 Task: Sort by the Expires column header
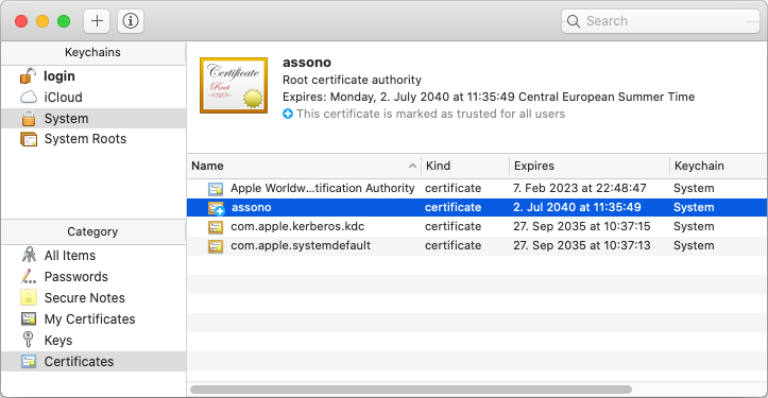click(589, 166)
